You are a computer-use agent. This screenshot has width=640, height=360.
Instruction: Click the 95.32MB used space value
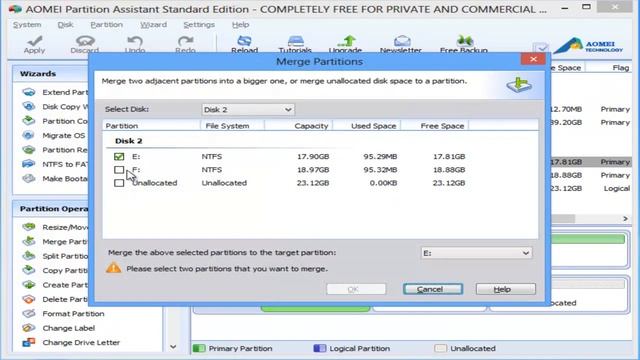(x=380, y=169)
